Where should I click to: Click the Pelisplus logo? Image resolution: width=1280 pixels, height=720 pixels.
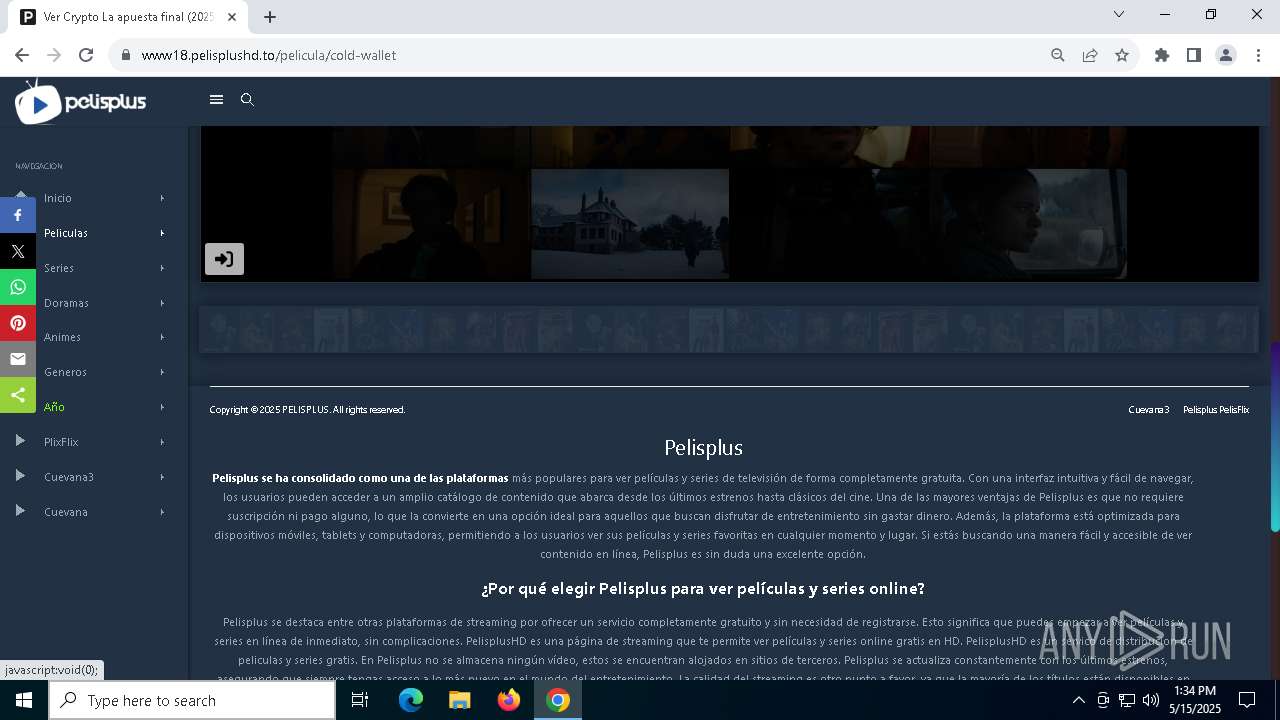point(81,102)
